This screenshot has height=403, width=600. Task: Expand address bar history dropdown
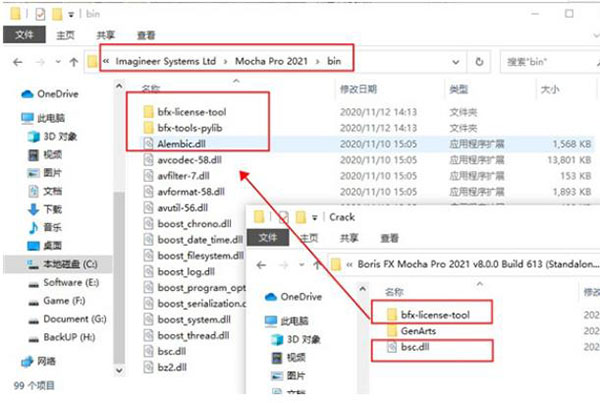point(455,62)
